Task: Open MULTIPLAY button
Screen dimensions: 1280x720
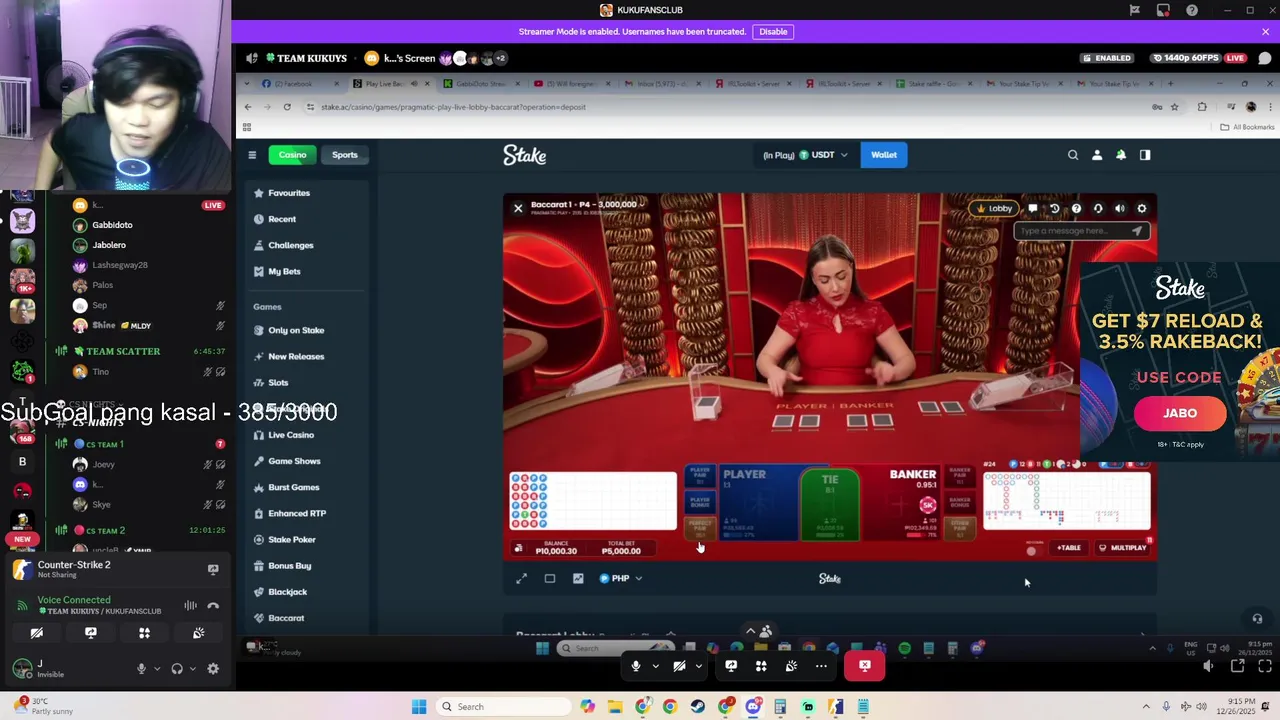Action: [x=1122, y=547]
